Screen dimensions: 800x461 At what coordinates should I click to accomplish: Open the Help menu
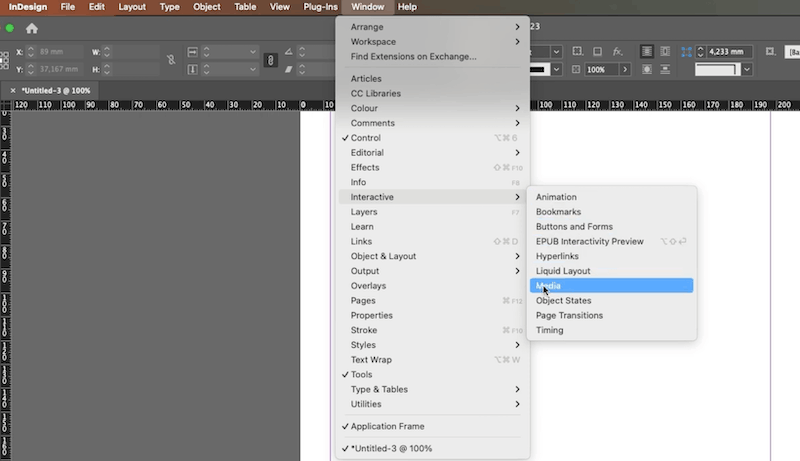[x=407, y=7]
